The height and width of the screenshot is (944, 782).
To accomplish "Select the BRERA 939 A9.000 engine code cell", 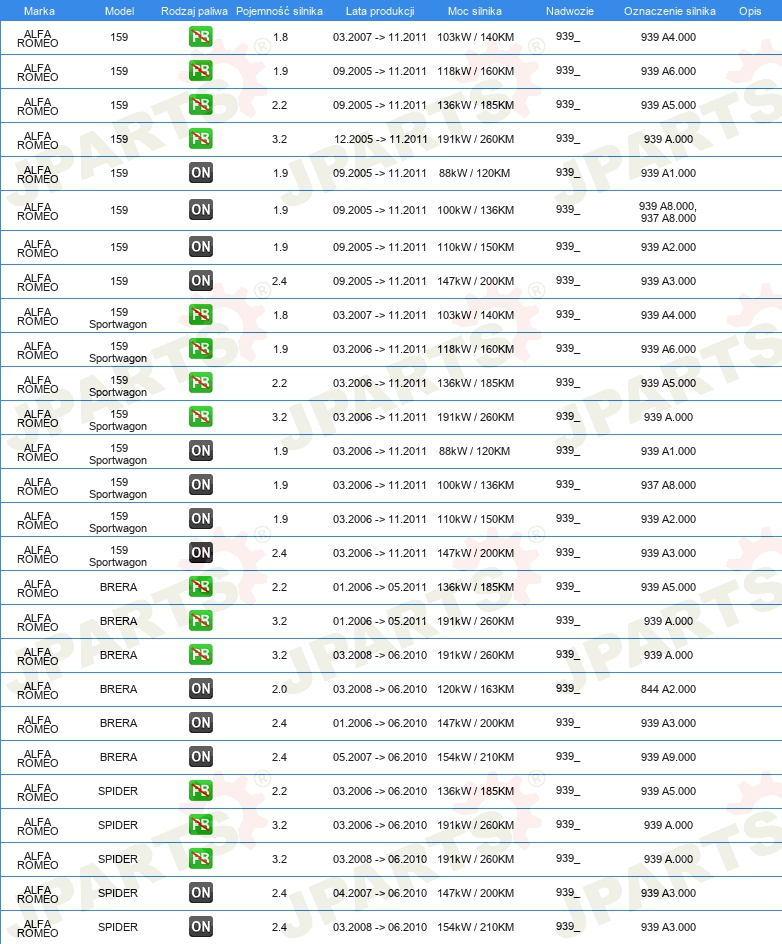I will [x=668, y=757].
